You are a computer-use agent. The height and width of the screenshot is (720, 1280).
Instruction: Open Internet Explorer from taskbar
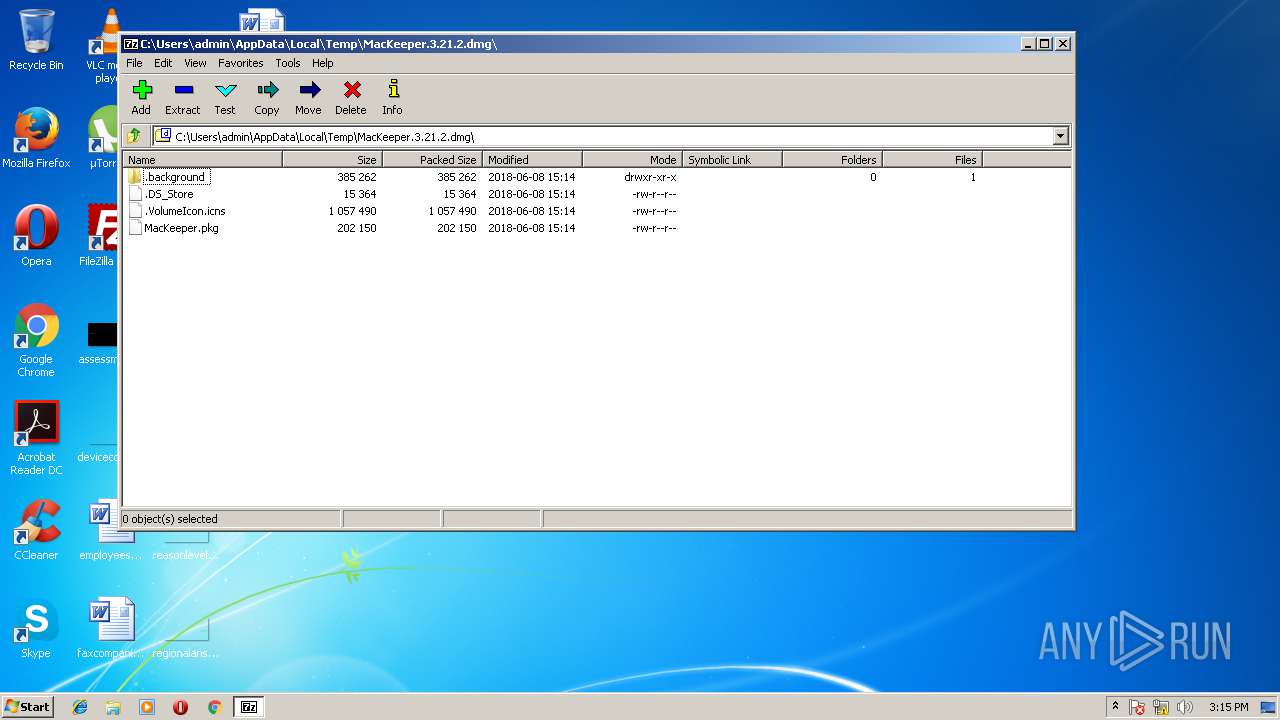[80, 707]
